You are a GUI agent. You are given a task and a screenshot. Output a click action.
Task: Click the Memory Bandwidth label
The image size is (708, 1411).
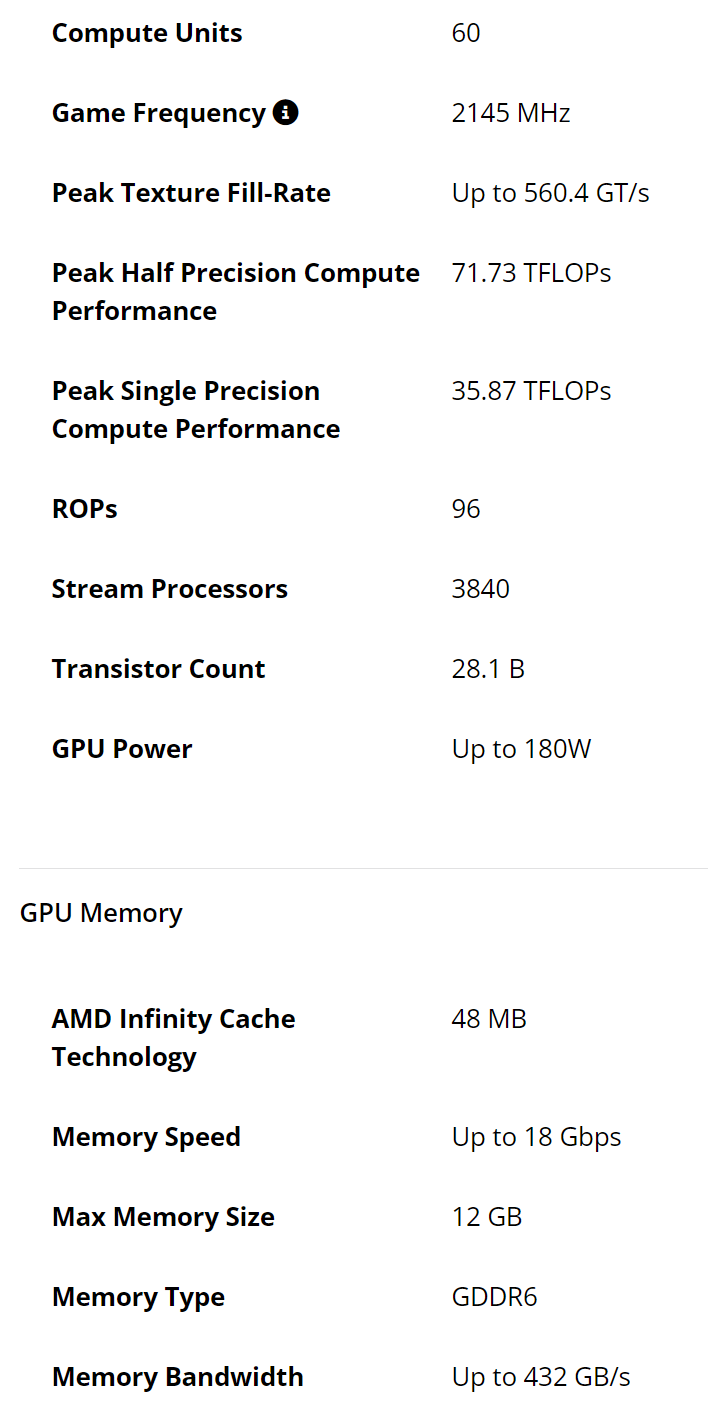pos(177,1377)
